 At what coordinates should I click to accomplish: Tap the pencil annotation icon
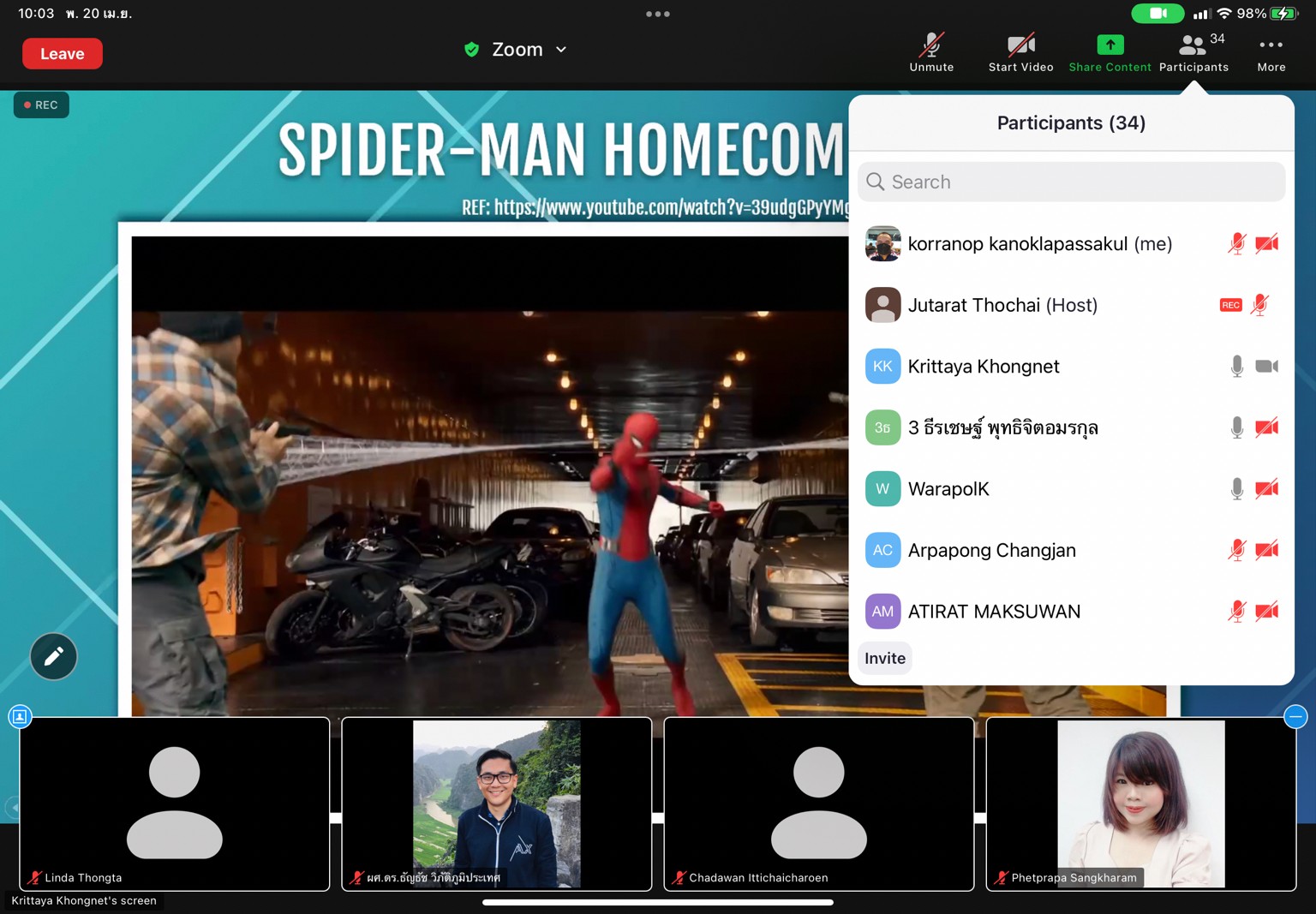(54, 656)
